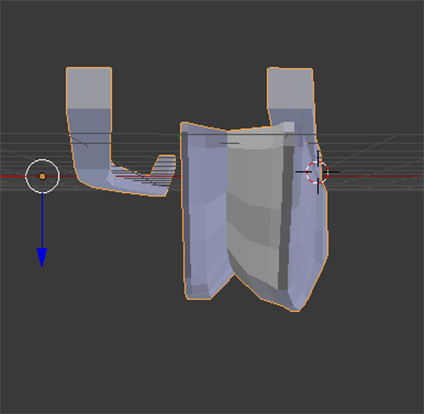The height and width of the screenshot is (414, 424).
Task: Click the white manipulator circle
Action: (43, 176)
